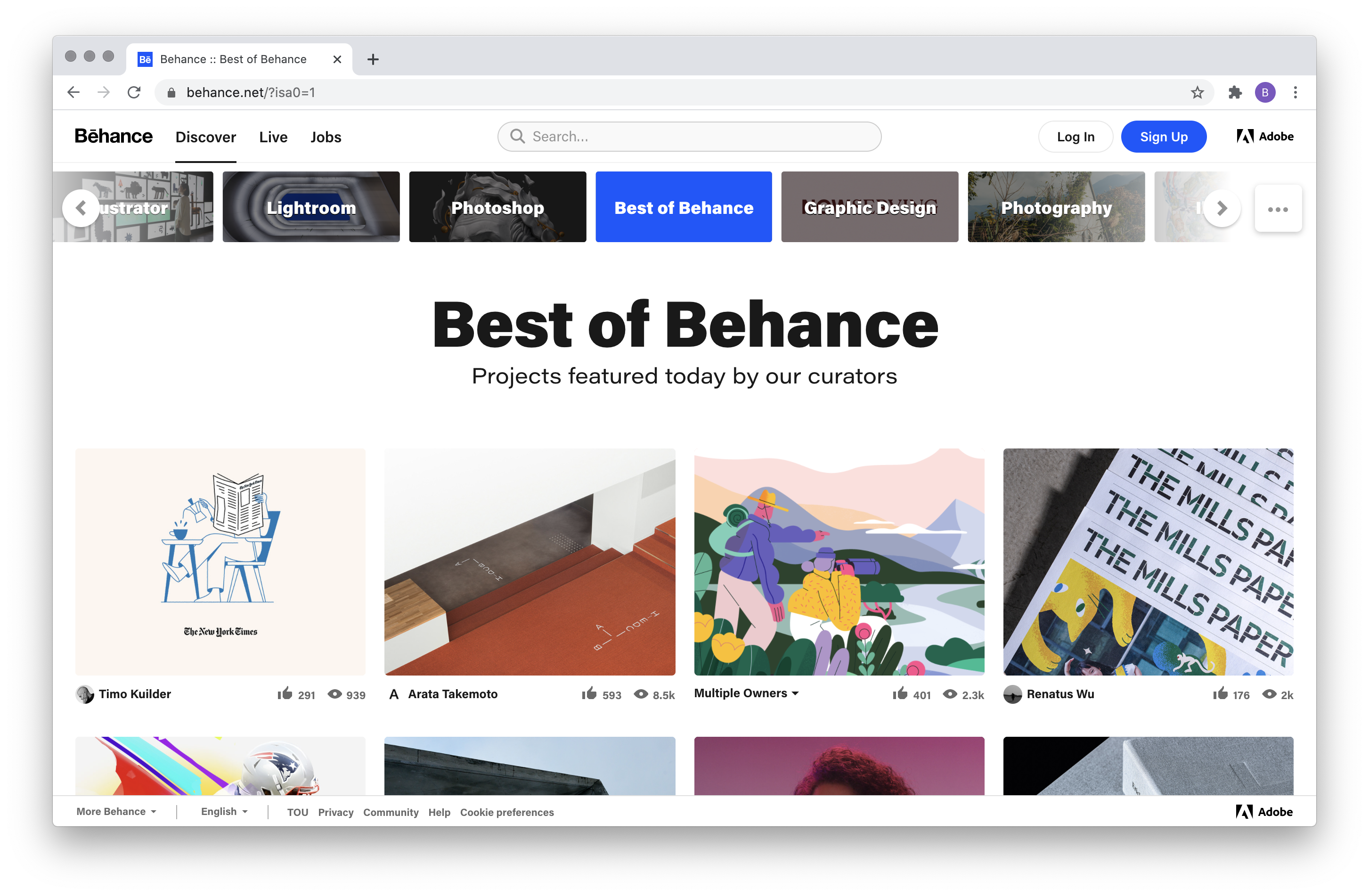
Task: Select the Lightroom category tab
Action: [x=310, y=207]
